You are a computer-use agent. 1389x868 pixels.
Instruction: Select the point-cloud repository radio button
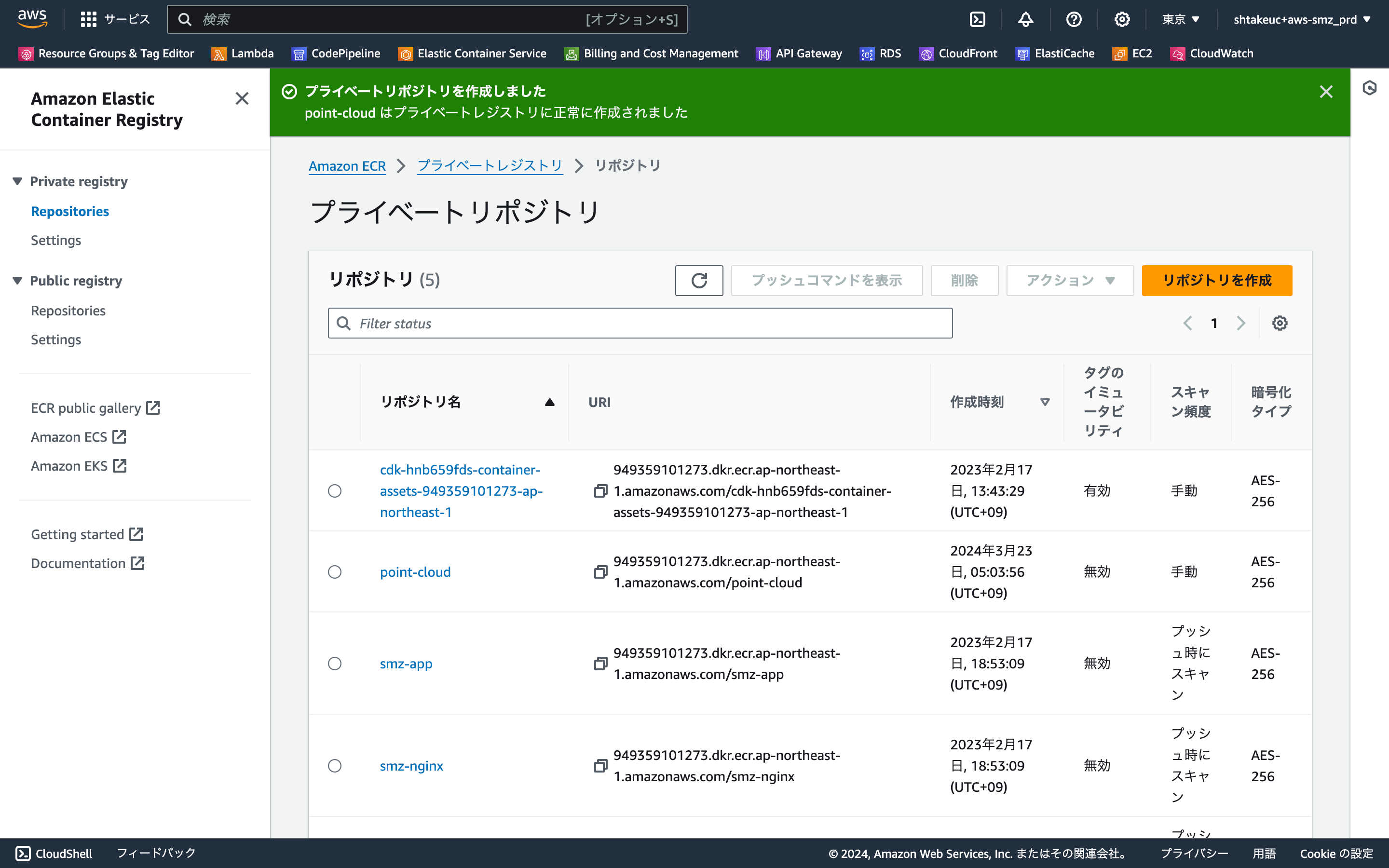[335, 572]
